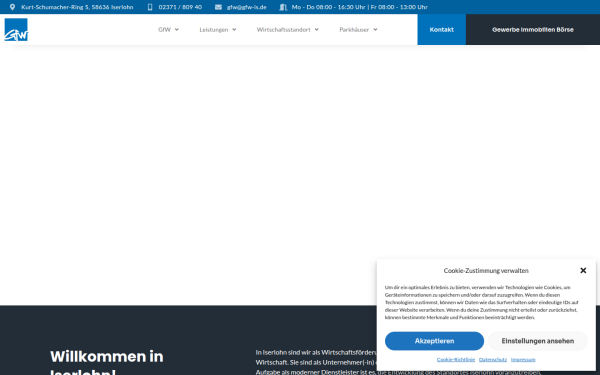Expand the Leistungen menu chevron

234,29
